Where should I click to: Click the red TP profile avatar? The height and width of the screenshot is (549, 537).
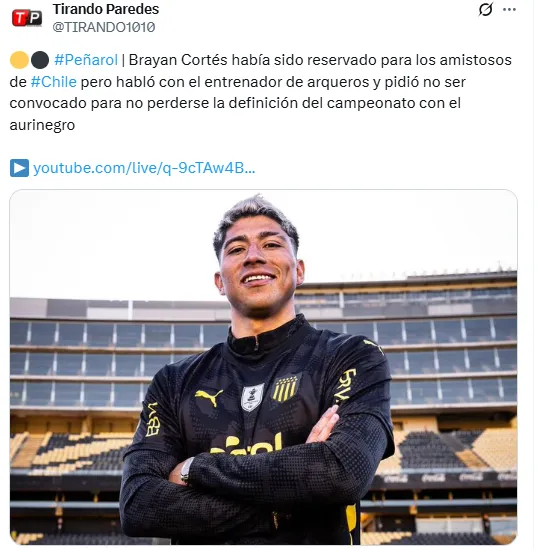tap(27, 18)
